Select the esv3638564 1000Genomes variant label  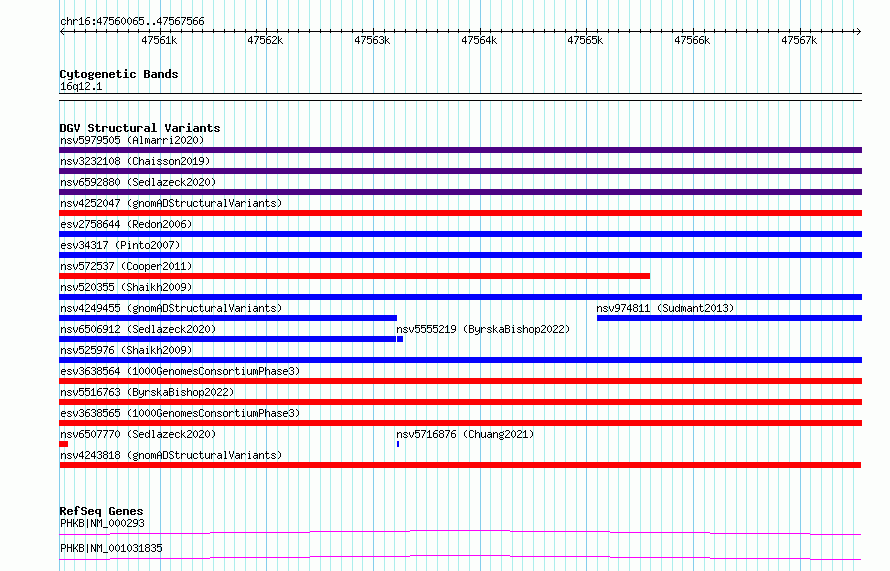point(180,371)
